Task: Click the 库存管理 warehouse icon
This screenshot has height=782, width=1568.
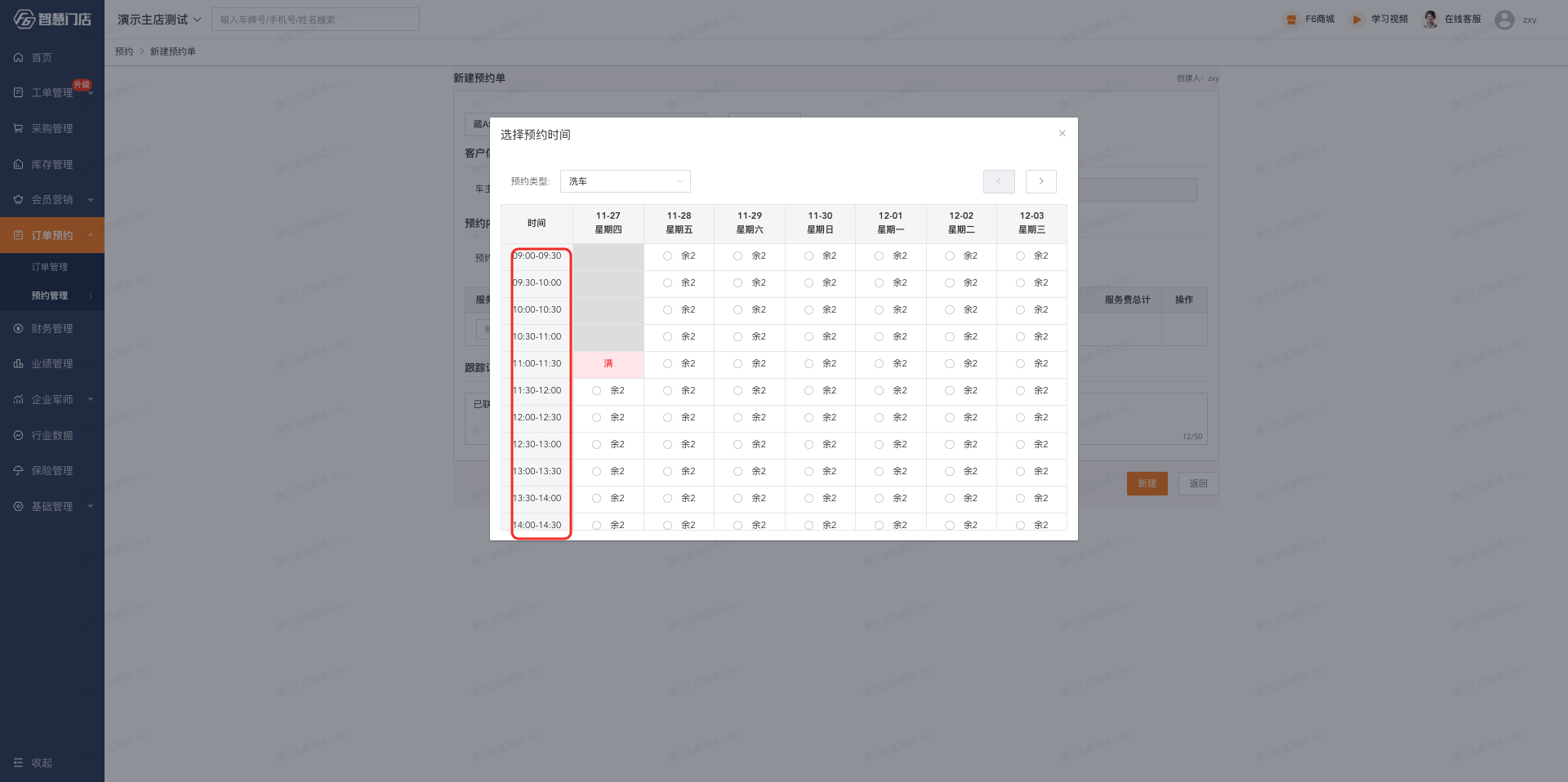Action: click(18, 165)
